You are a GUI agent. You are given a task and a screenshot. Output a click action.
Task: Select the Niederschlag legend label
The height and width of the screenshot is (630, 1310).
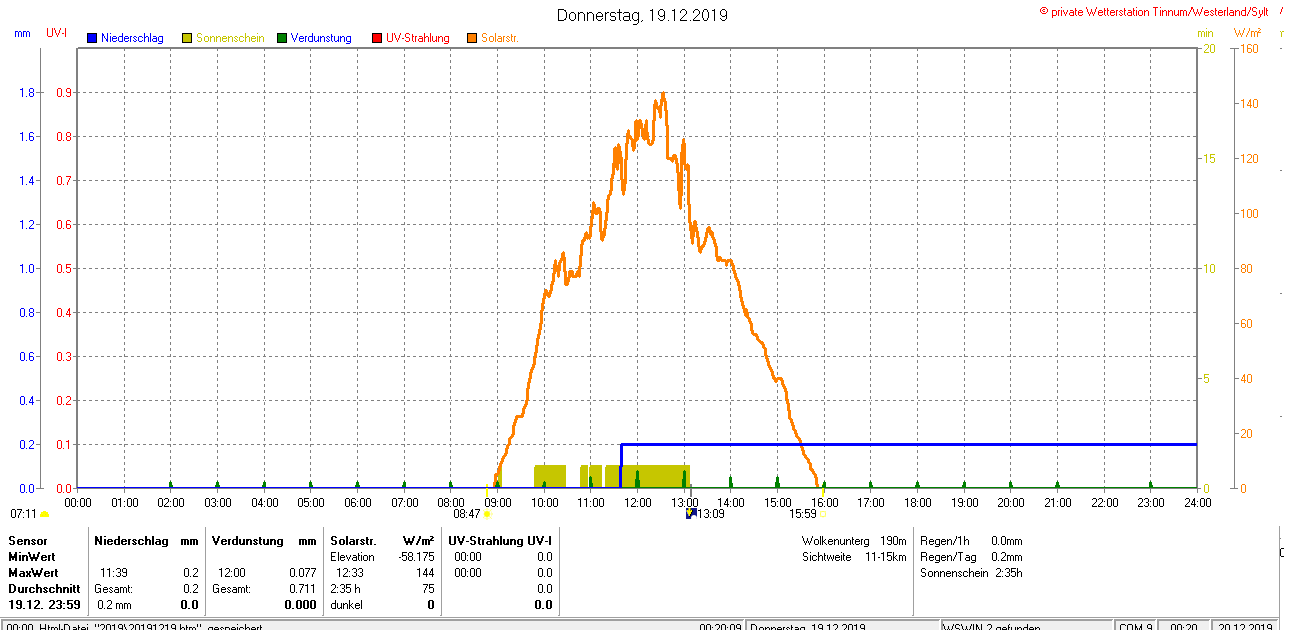(x=132, y=38)
